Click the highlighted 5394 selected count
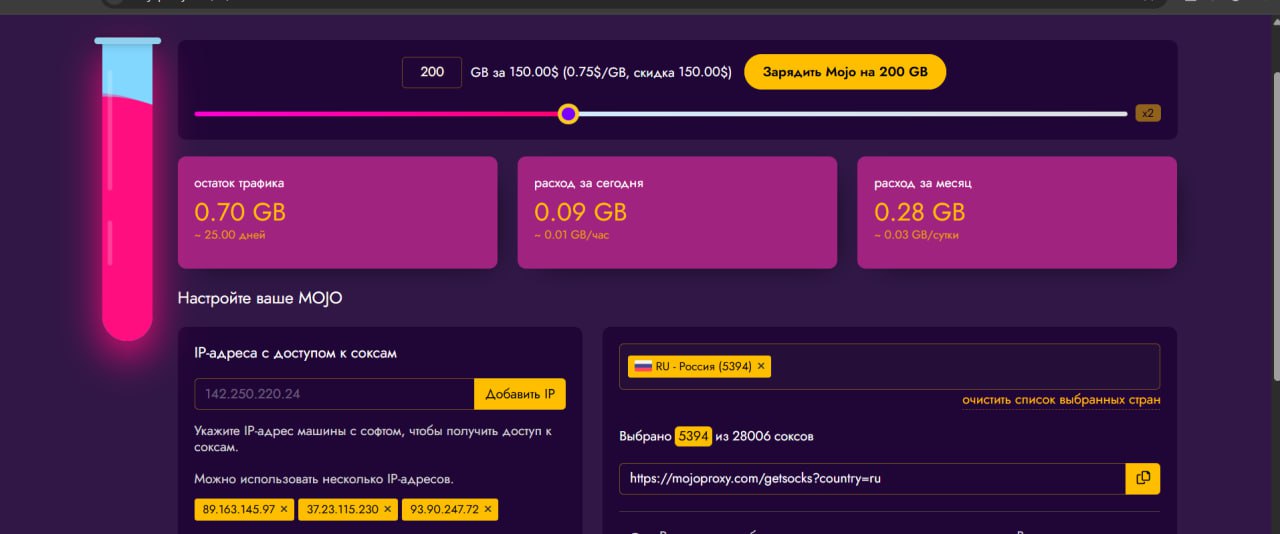 click(693, 436)
